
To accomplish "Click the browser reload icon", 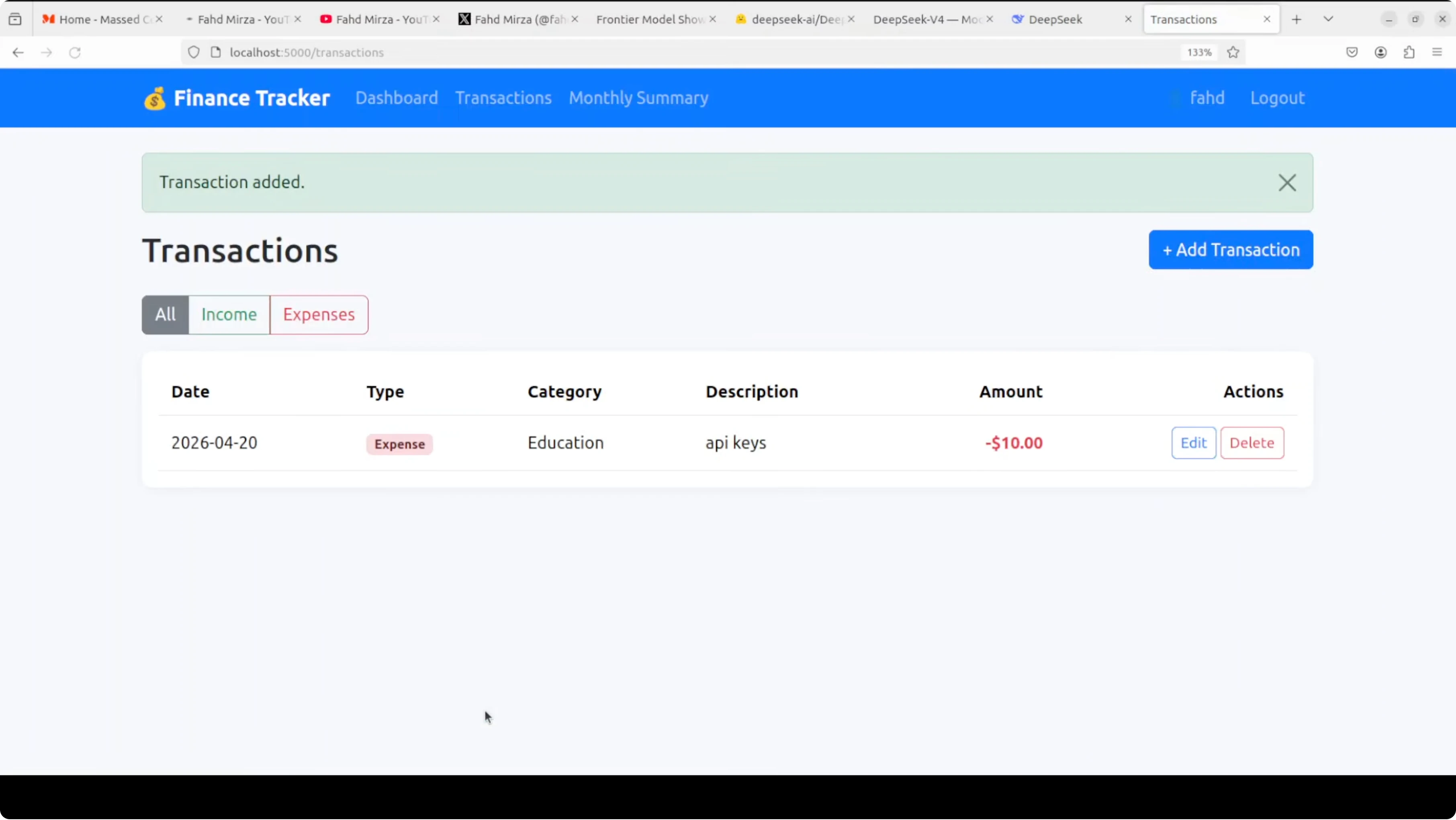I will point(75,53).
